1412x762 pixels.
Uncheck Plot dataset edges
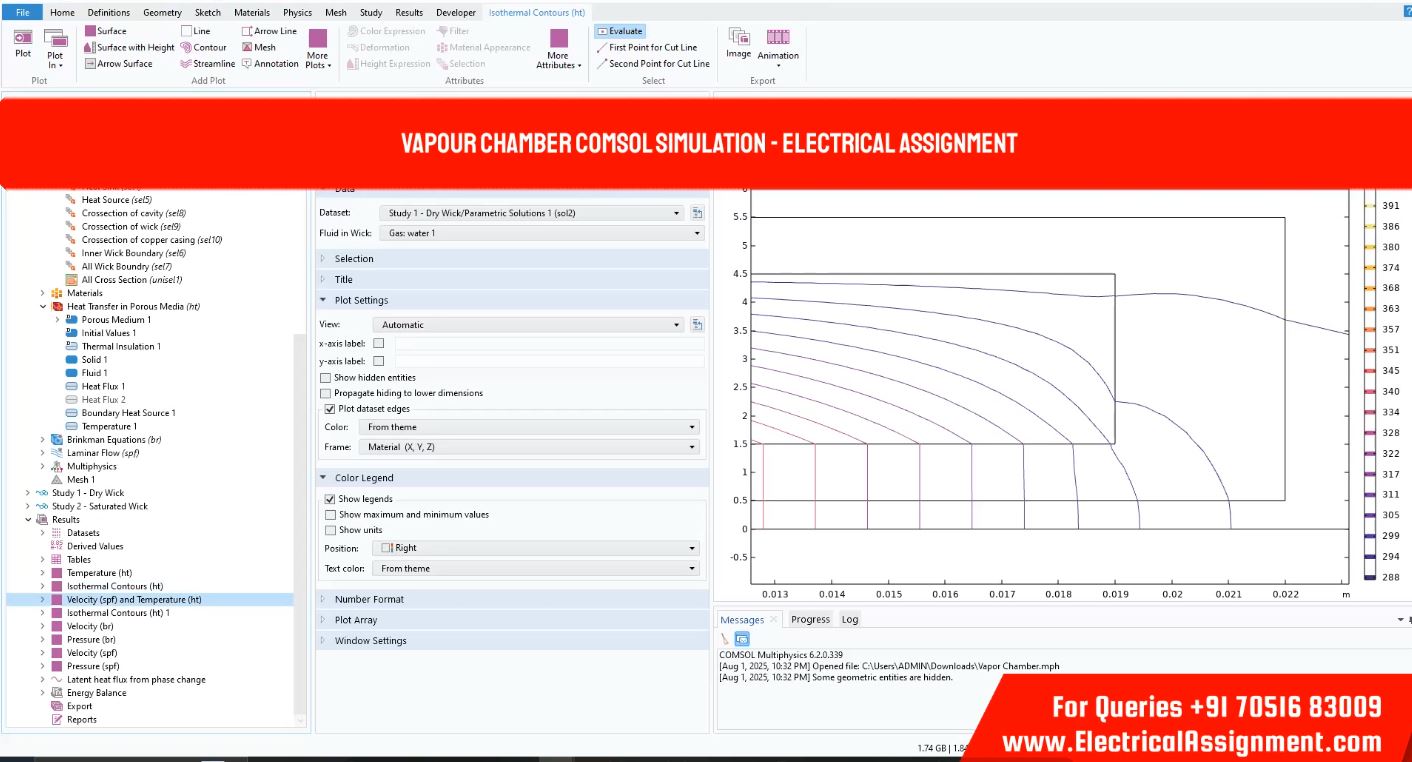pyautogui.click(x=330, y=409)
